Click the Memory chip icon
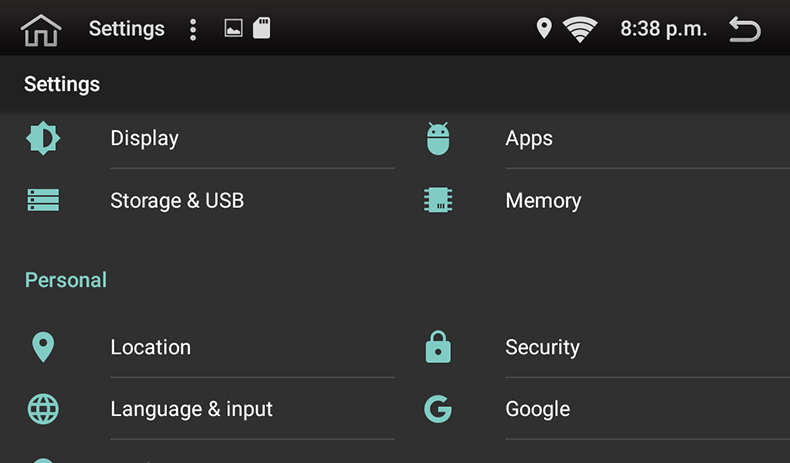790x463 pixels. point(438,200)
